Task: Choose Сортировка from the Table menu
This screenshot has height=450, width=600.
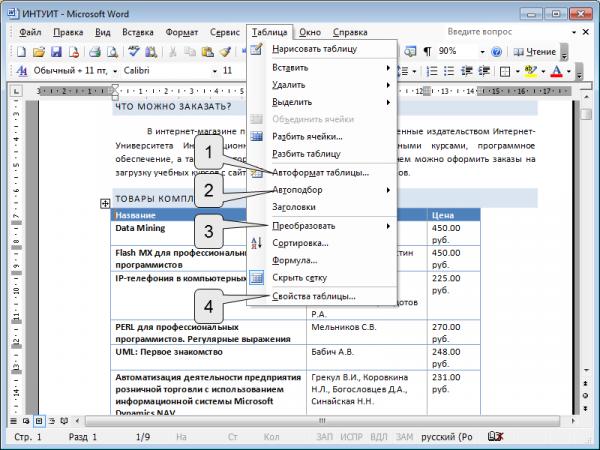Action: (x=321, y=243)
